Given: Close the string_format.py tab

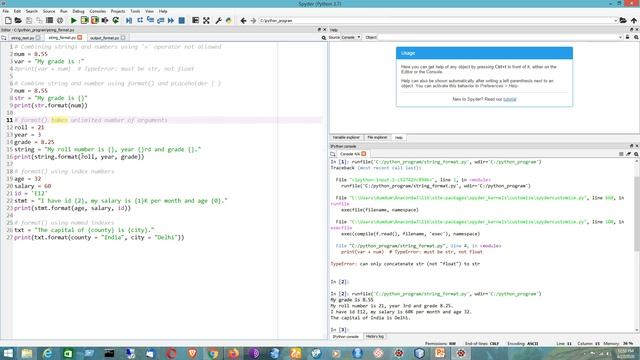Looking at the screenshot, I should coord(80,38).
